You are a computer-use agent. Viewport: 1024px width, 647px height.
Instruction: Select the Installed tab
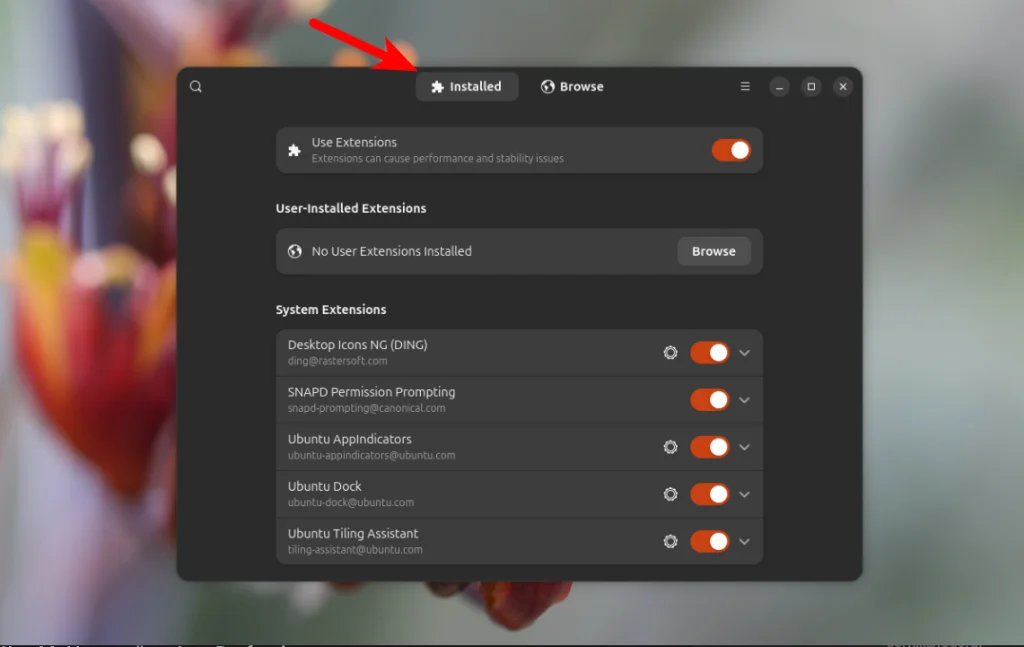coord(467,86)
